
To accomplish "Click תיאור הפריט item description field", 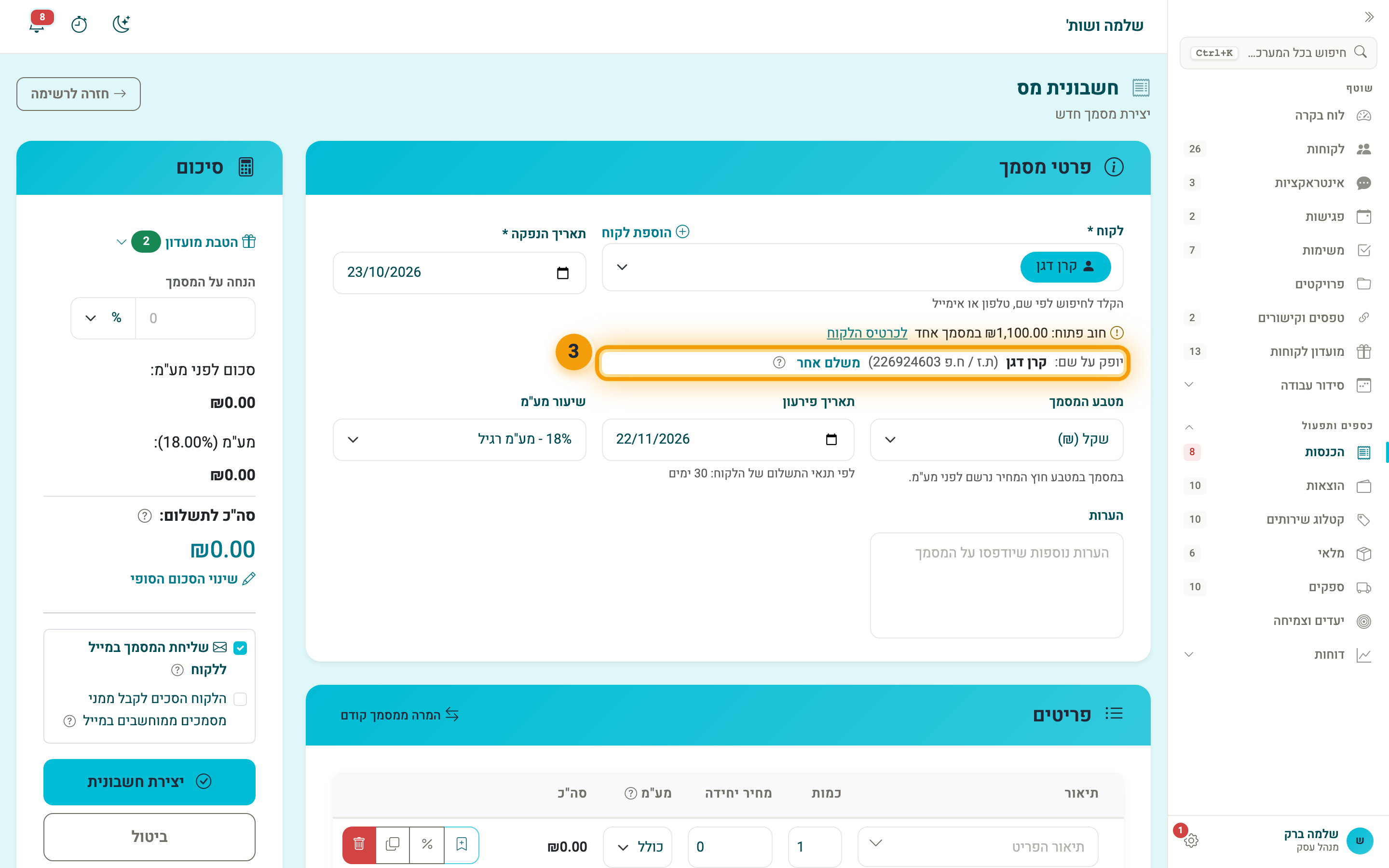I will pos(978,847).
